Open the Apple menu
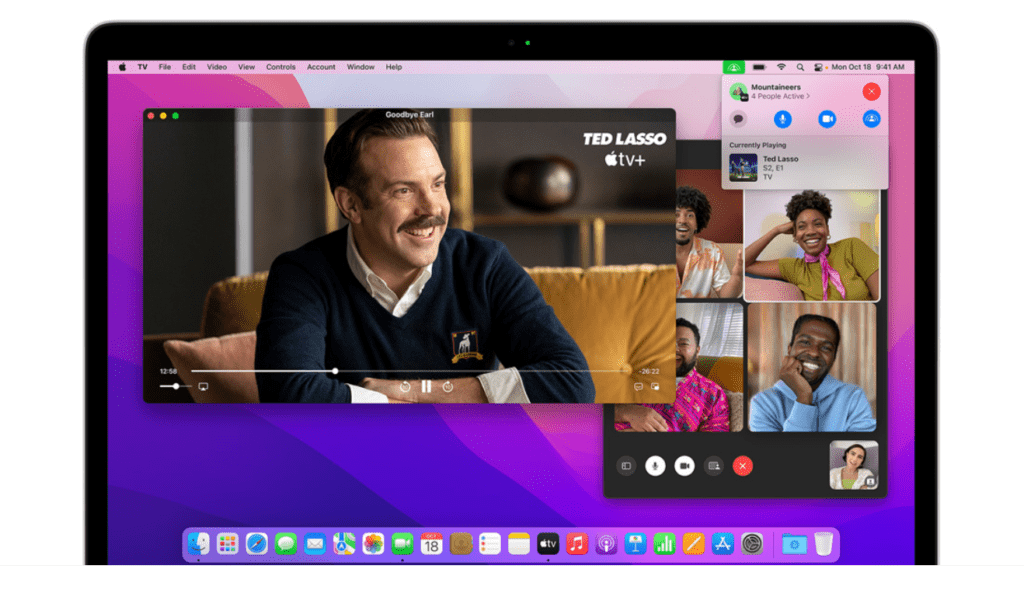 pos(122,67)
